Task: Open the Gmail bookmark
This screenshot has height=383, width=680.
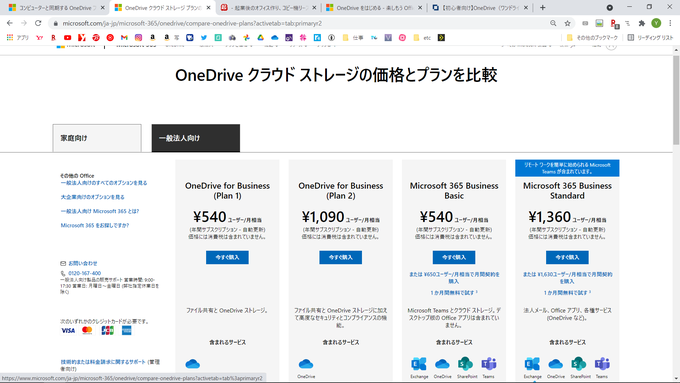Action: (x=124, y=38)
